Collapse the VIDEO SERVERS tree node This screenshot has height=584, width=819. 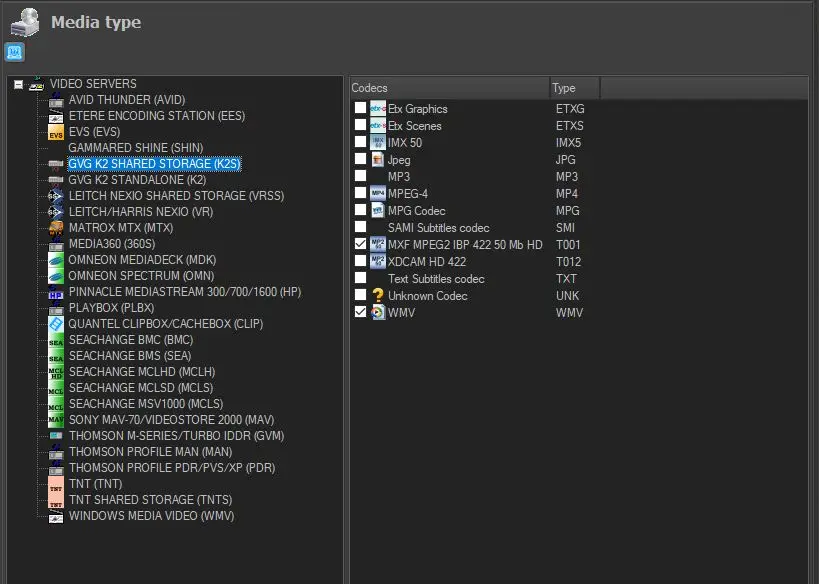pyautogui.click(x=19, y=85)
